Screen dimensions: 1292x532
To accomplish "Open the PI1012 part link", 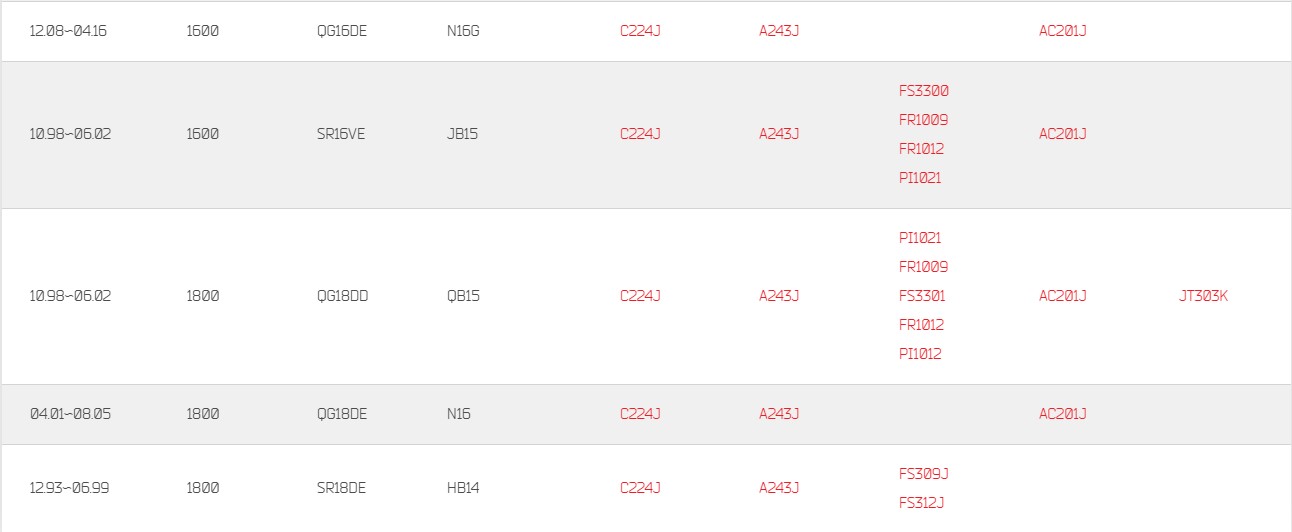I will click(920, 354).
